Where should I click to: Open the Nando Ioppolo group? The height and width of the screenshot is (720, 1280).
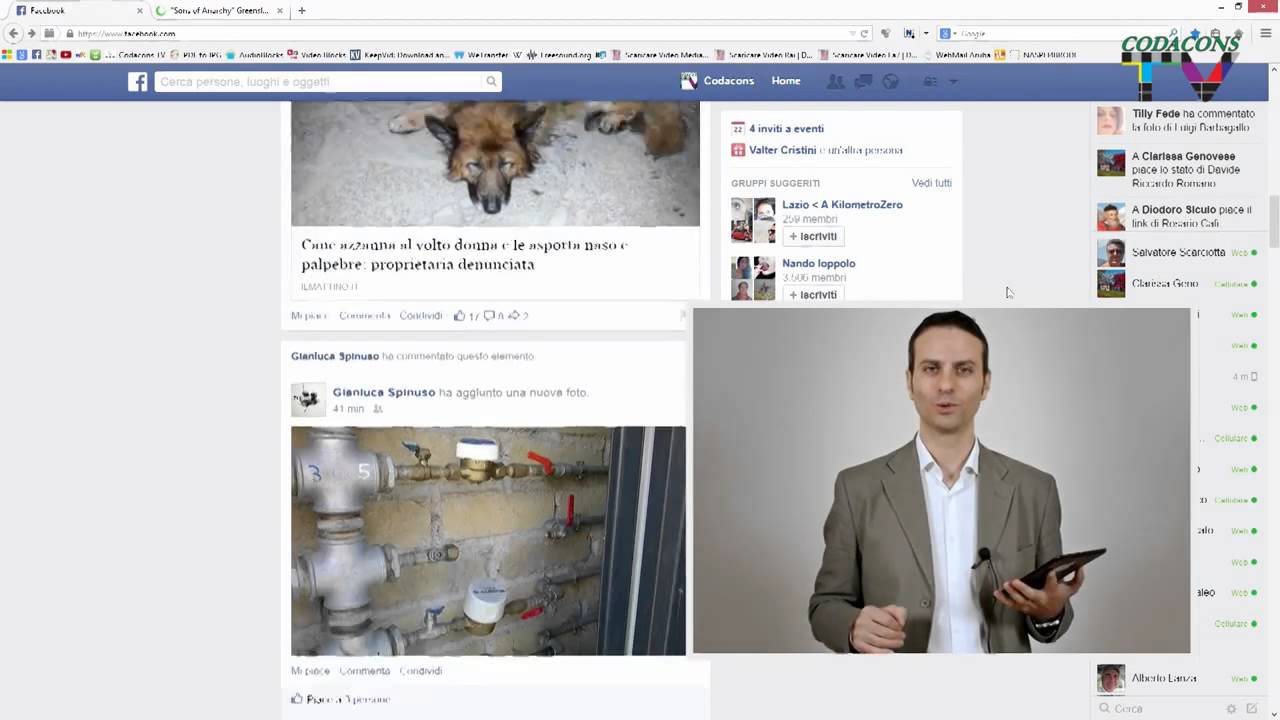click(818, 263)
